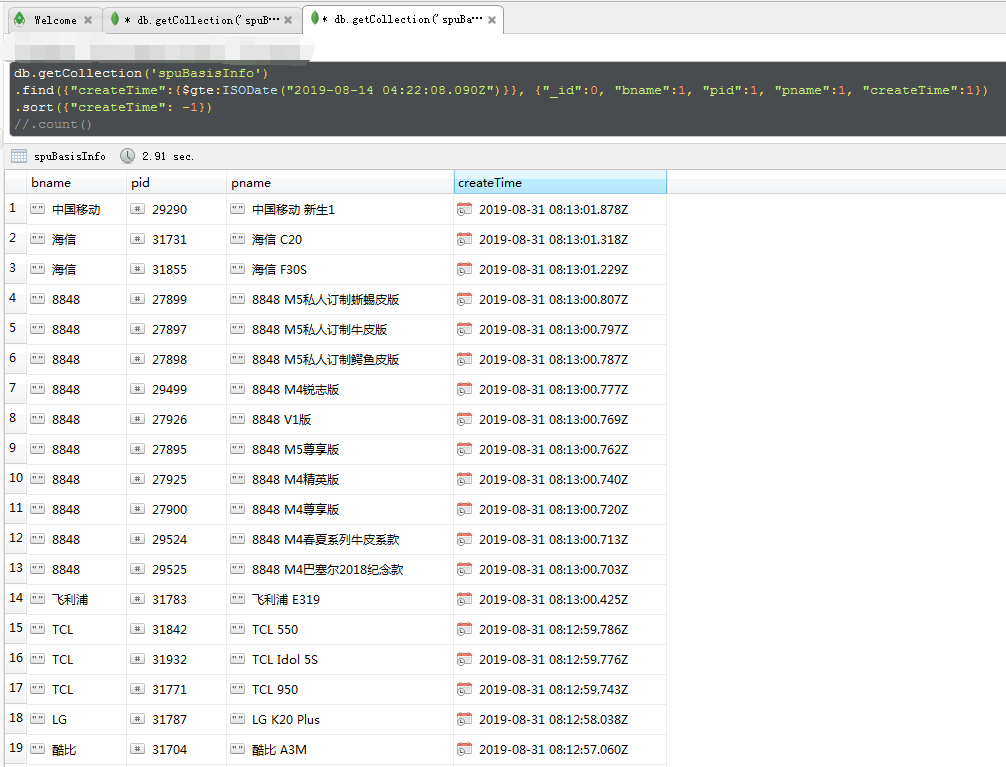The image size is (1006, 767).
Task: Select pname cell LG K20 Plus
Action: [340, 719]
